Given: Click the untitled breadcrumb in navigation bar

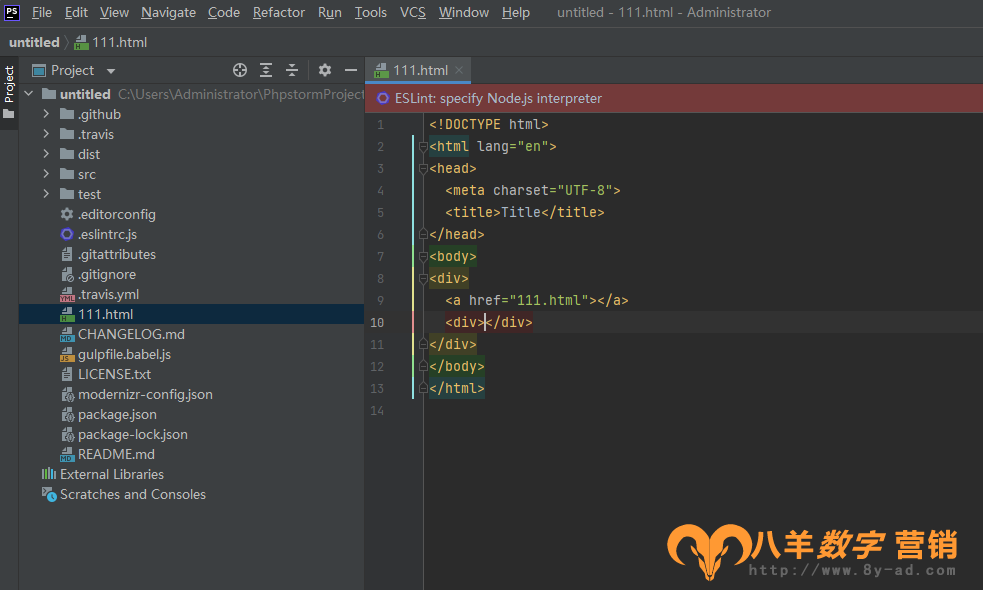Looking at the screenshot, I should point(34,42).
